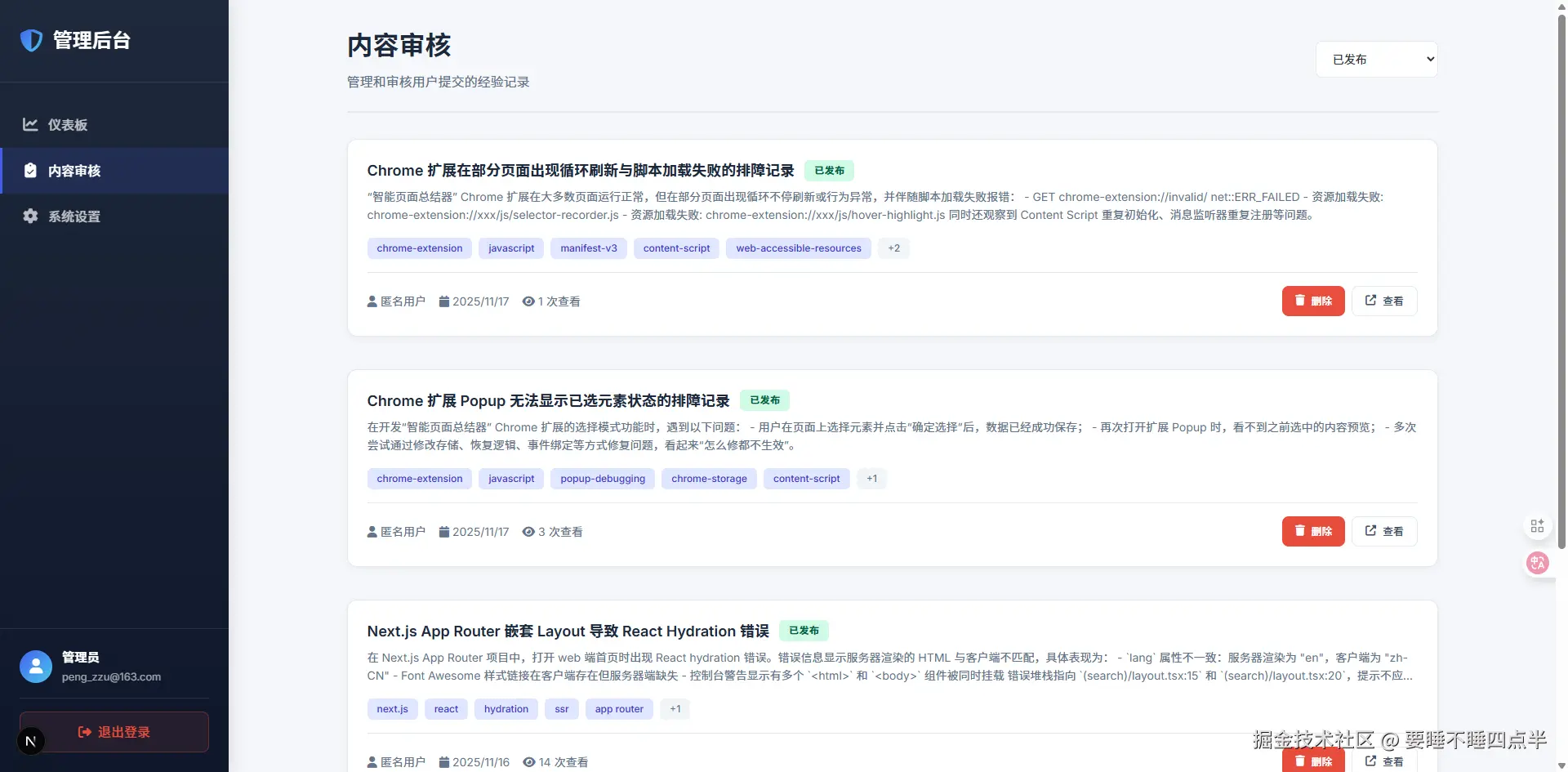Screen dimensions: 1568x772
Task: Delete the Chrome 扩展循环刷新 record
Action: tap(1313, 301)
